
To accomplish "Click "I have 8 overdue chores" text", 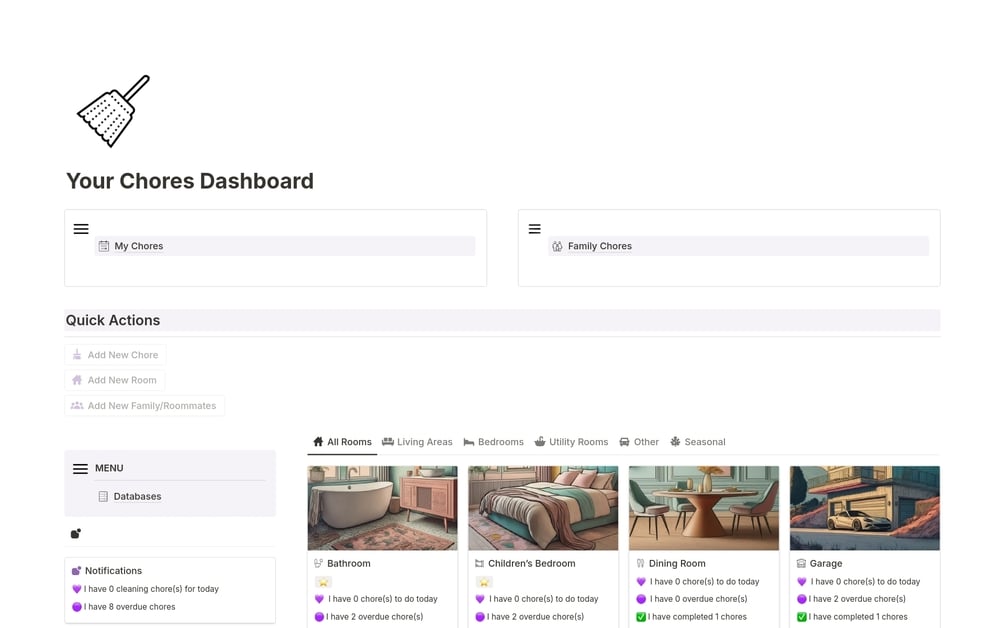I will coord(129,607).
